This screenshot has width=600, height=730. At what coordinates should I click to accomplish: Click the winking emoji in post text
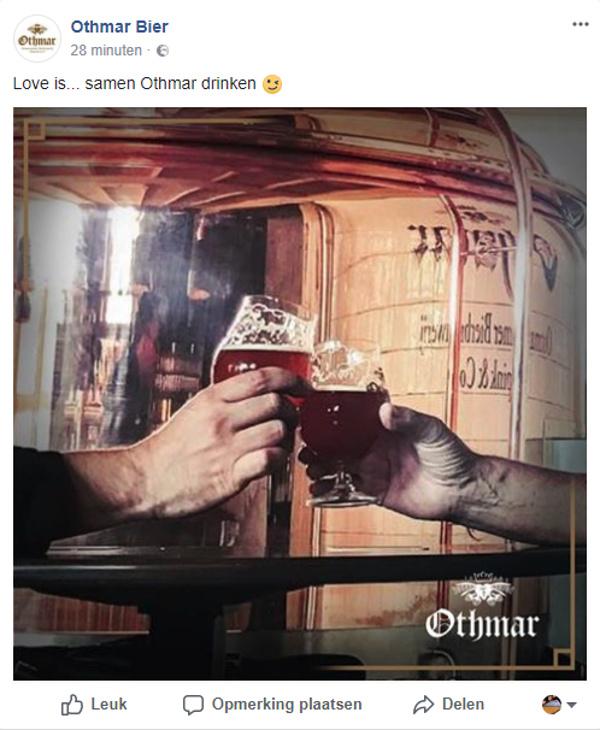[272, 84]
